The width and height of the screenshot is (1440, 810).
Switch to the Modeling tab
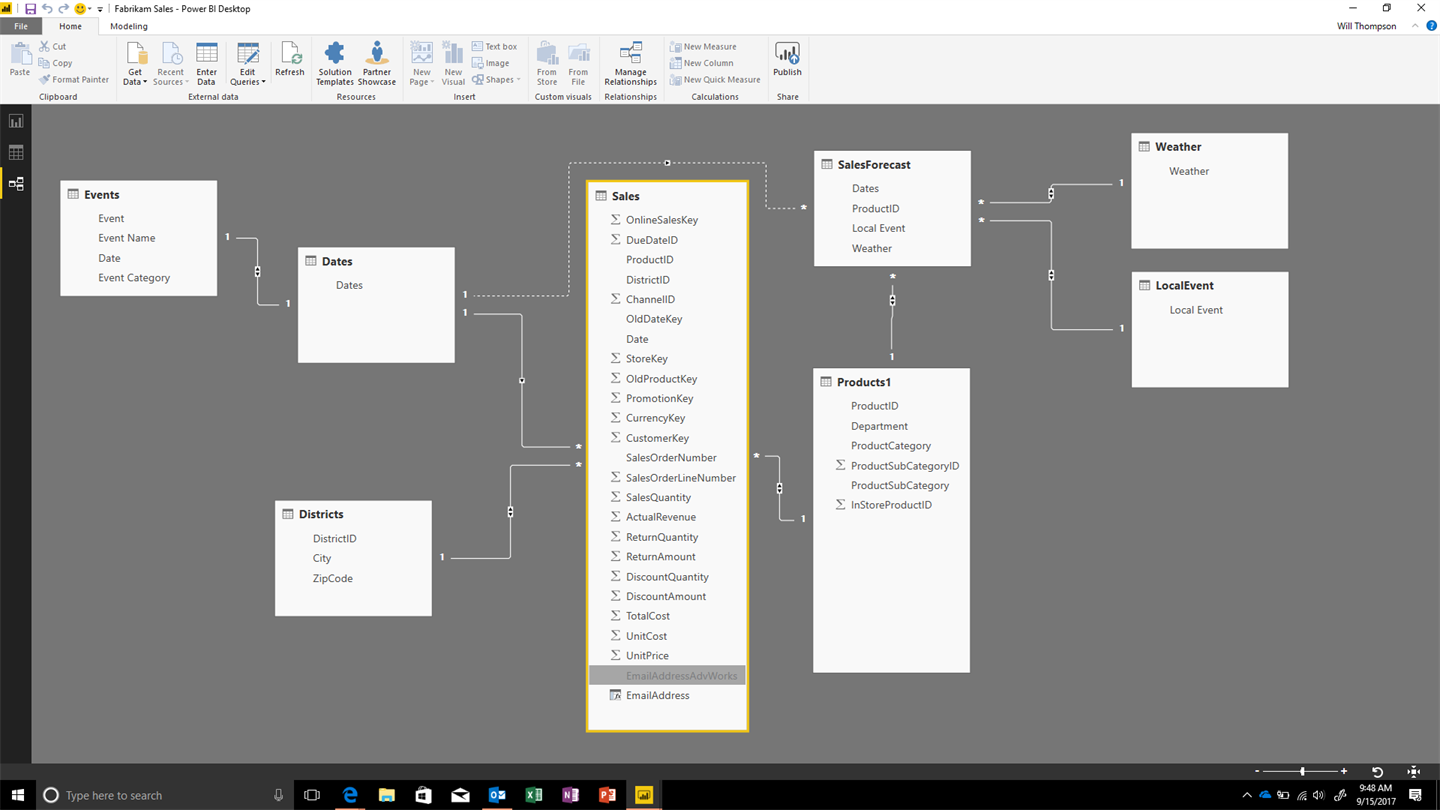(x=129, y=26)
